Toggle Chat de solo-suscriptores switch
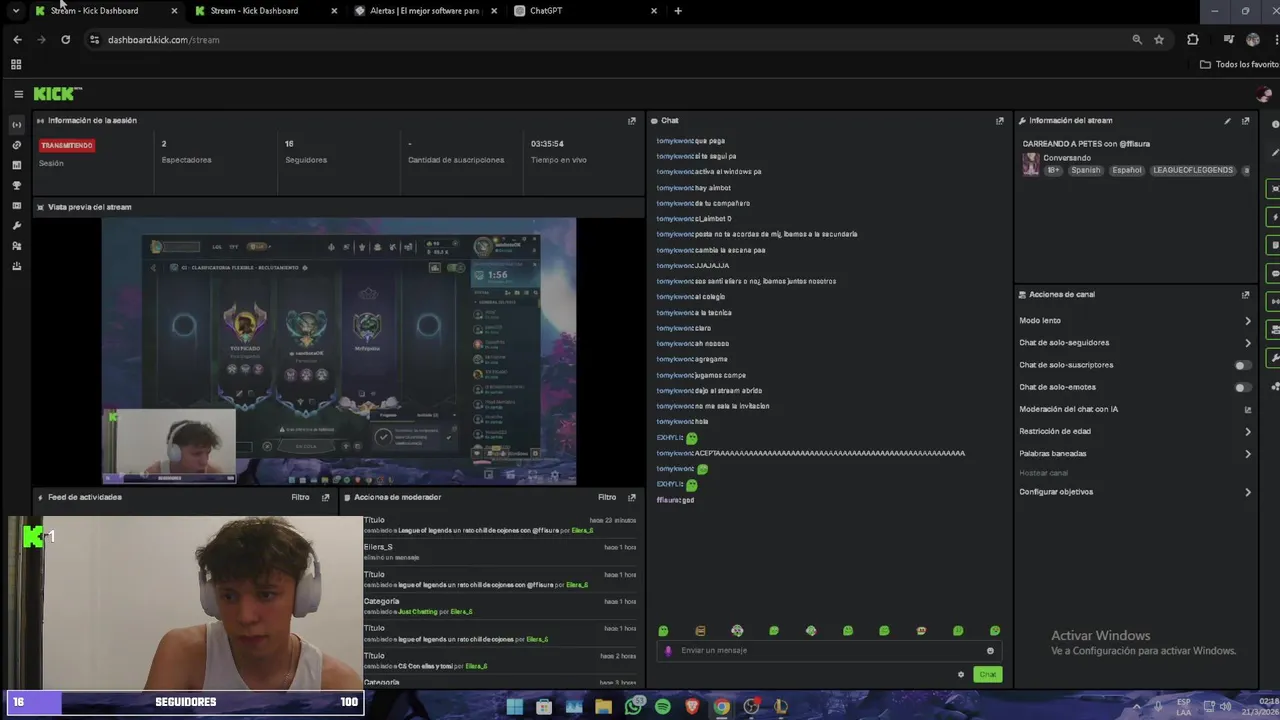This screenshot has width=1280, height=720. (x=1242, y=365)
